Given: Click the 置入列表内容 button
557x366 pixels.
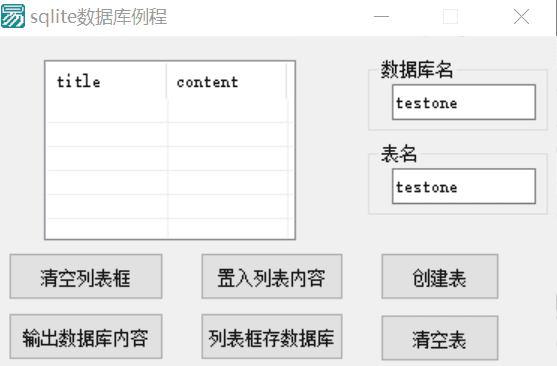Looking at the screenshot, I should pos(272,276).
